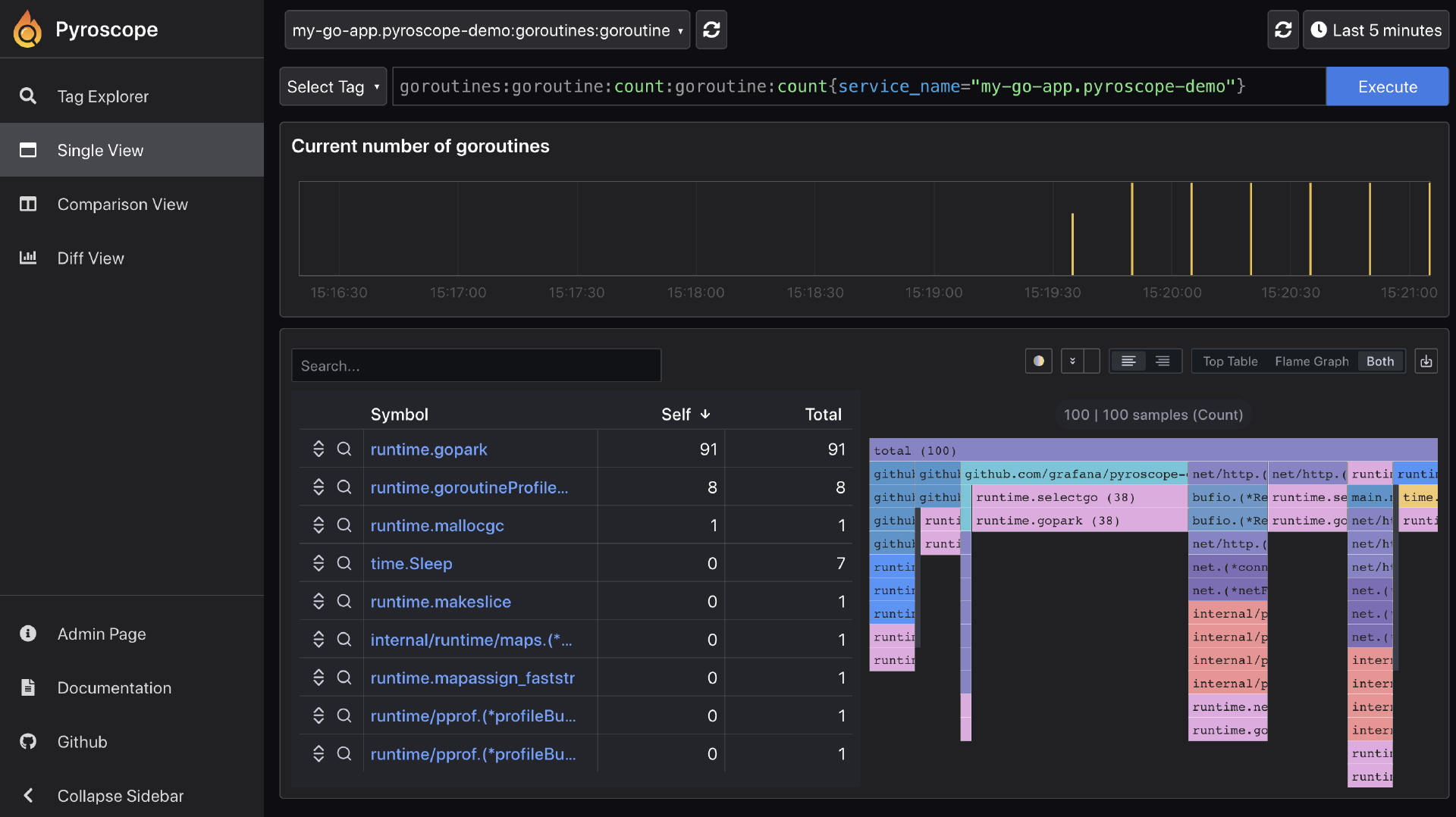The width and height of the screenshot is (1456, 817).
Task: Click the sort arrows icon for time.Sleep row
Action: click(x=318, y=563)
